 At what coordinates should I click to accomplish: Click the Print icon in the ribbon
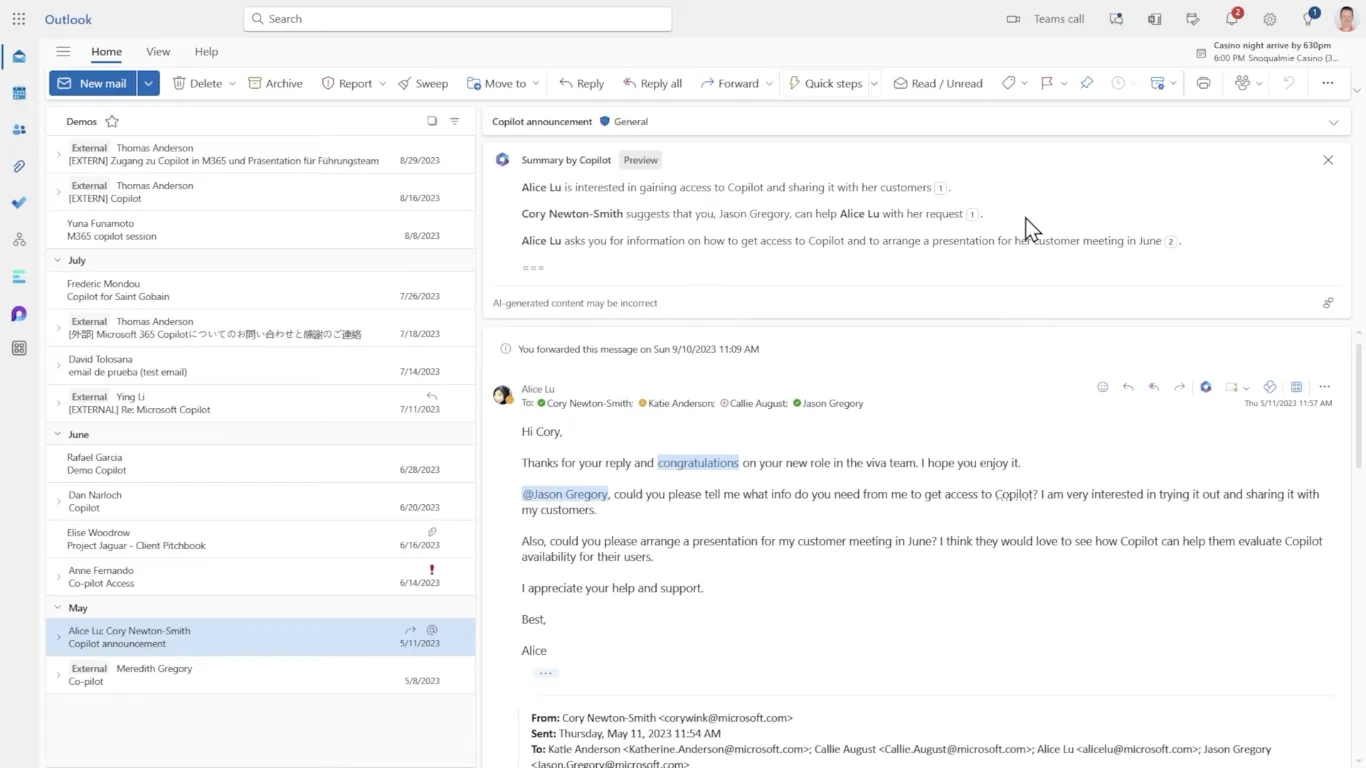coord(1203,83)
